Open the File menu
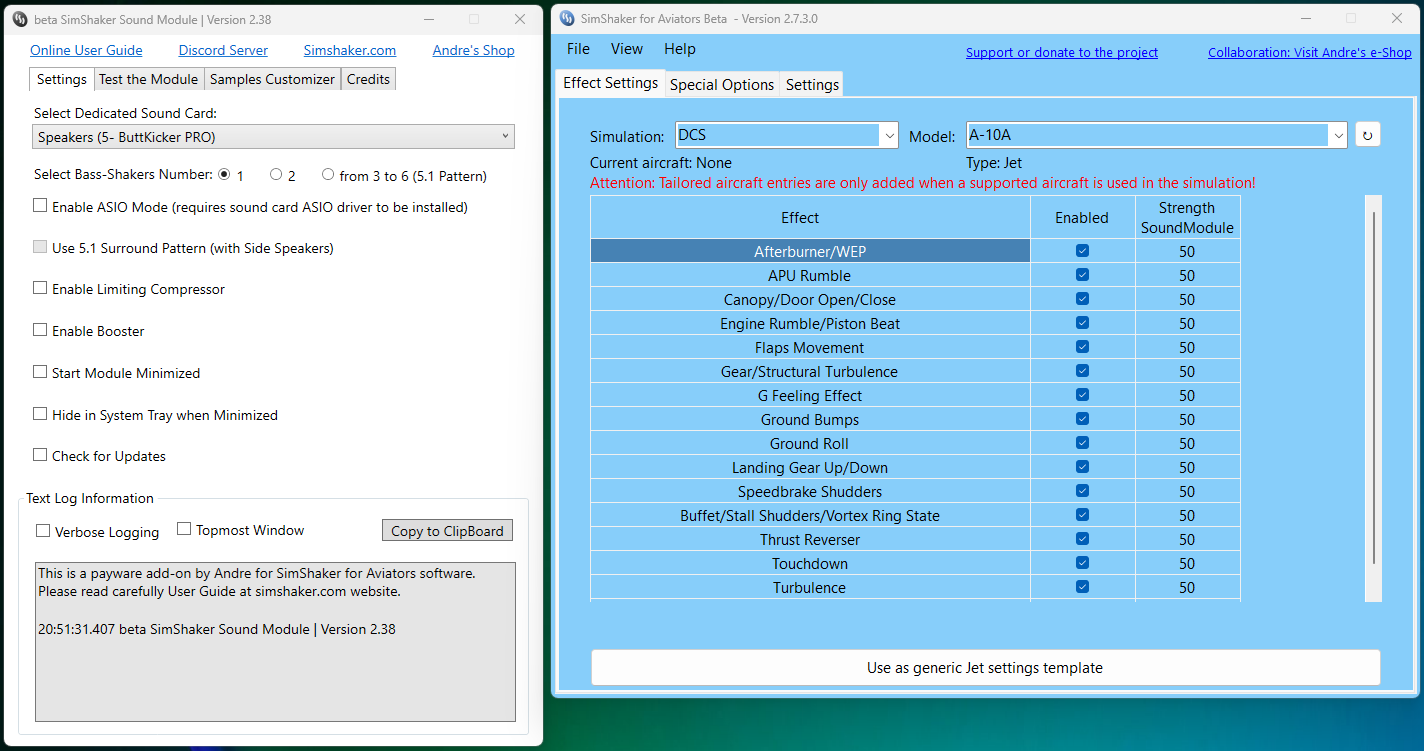Screen dimensions: 1424x751 click(x=578, y=49)
